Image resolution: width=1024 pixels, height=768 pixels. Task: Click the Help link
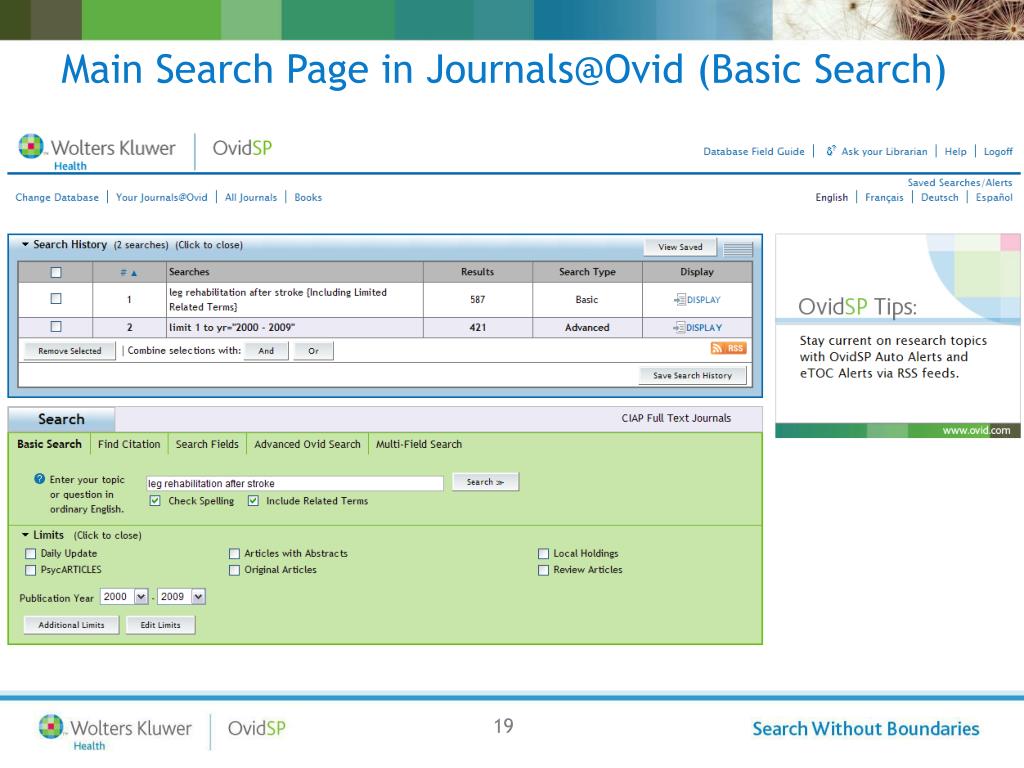point(955,152)
